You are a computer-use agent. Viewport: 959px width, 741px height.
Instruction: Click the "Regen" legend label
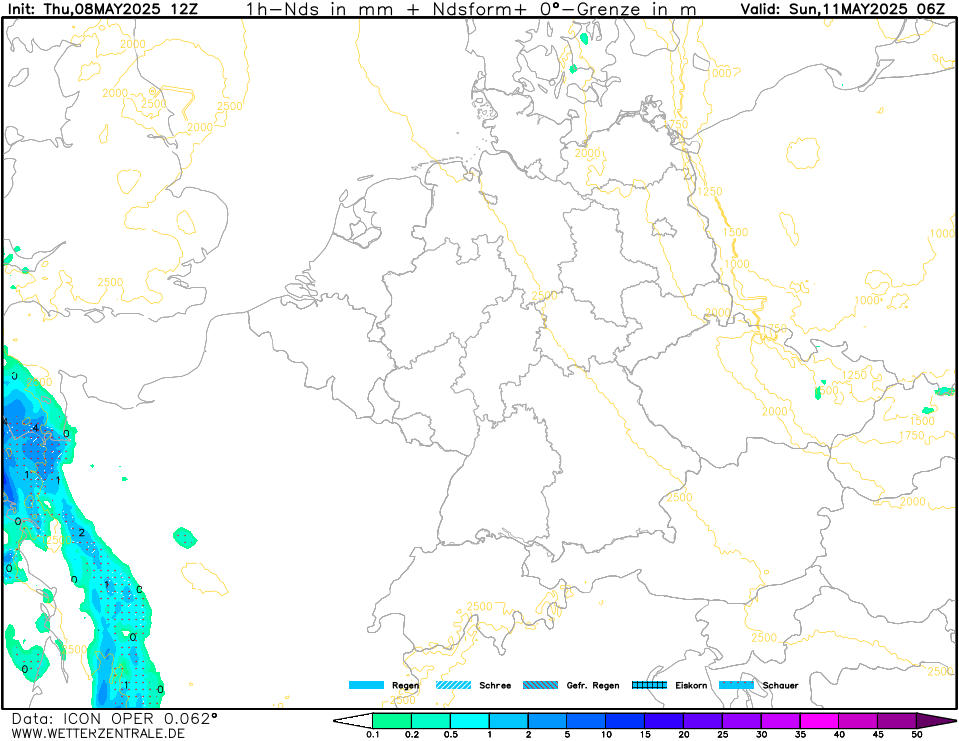click(x=405, y=685)
